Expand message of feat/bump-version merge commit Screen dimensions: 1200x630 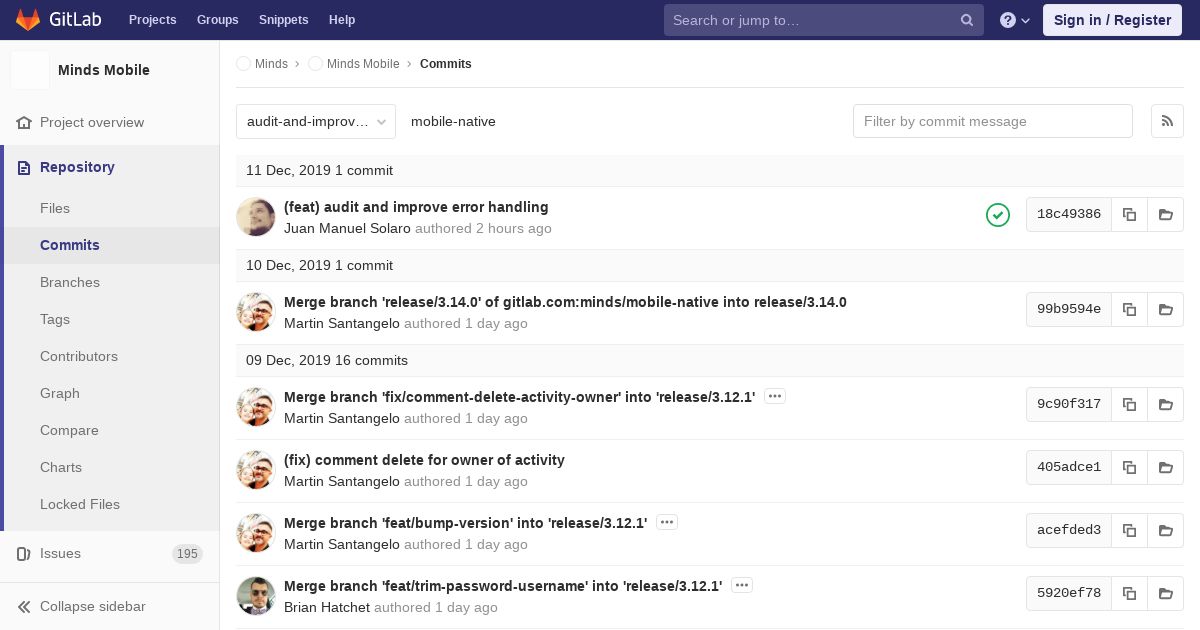click(x=667, y=523)
